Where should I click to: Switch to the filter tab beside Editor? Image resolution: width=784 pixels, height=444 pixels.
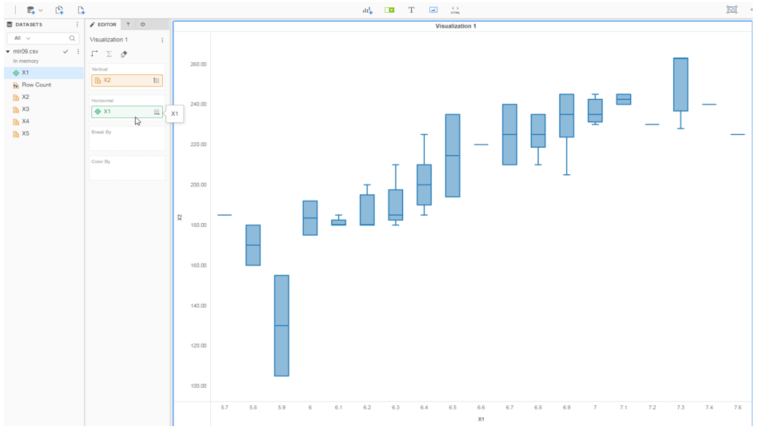[128, 23]
